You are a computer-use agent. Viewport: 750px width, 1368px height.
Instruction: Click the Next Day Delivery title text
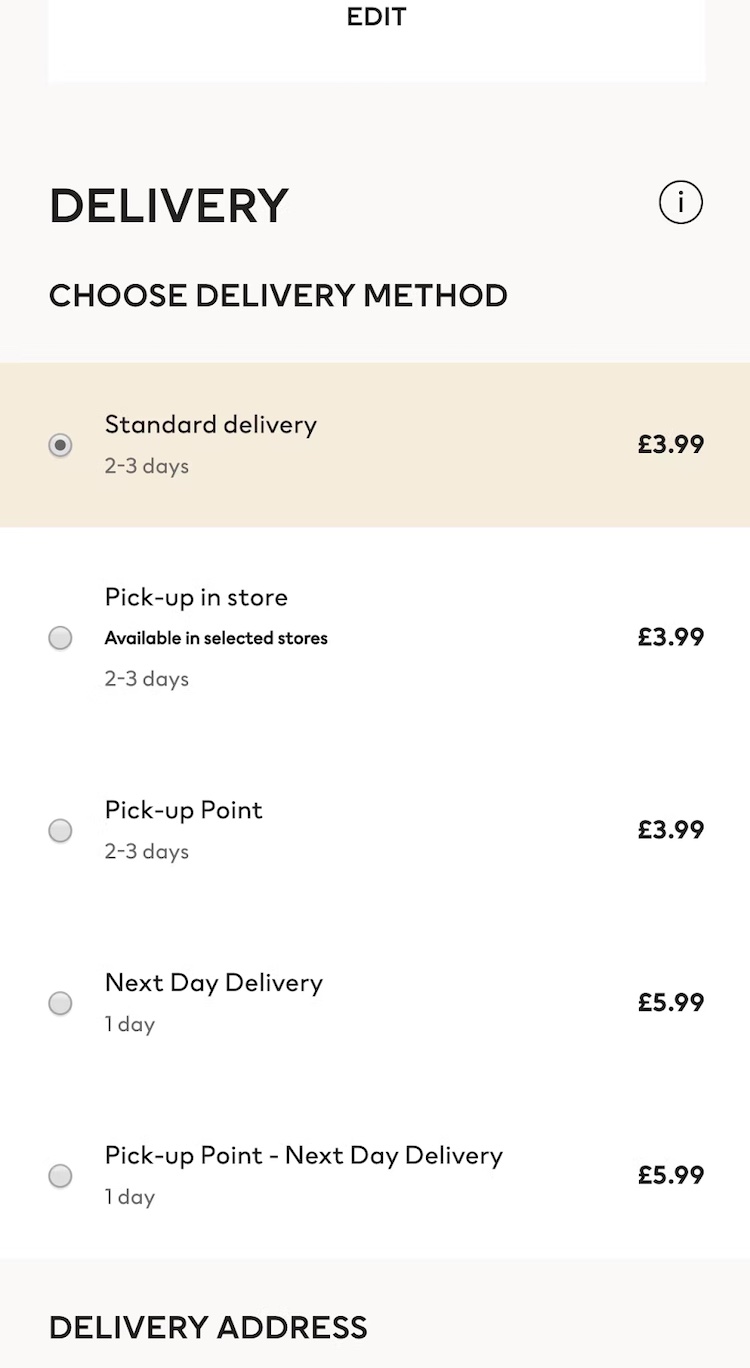(x=213, y=983)
